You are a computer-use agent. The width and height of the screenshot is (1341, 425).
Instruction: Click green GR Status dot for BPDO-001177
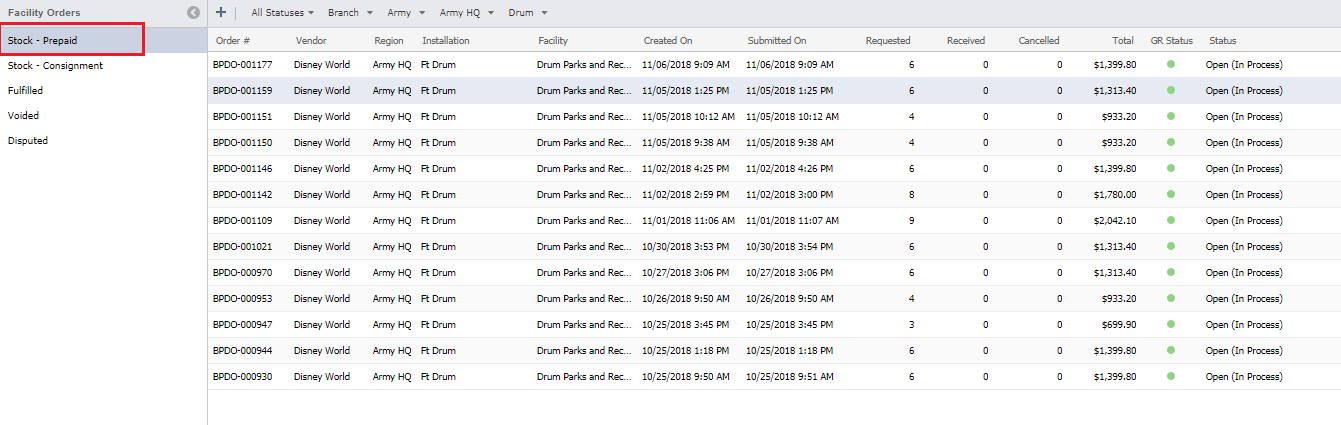1171,65
